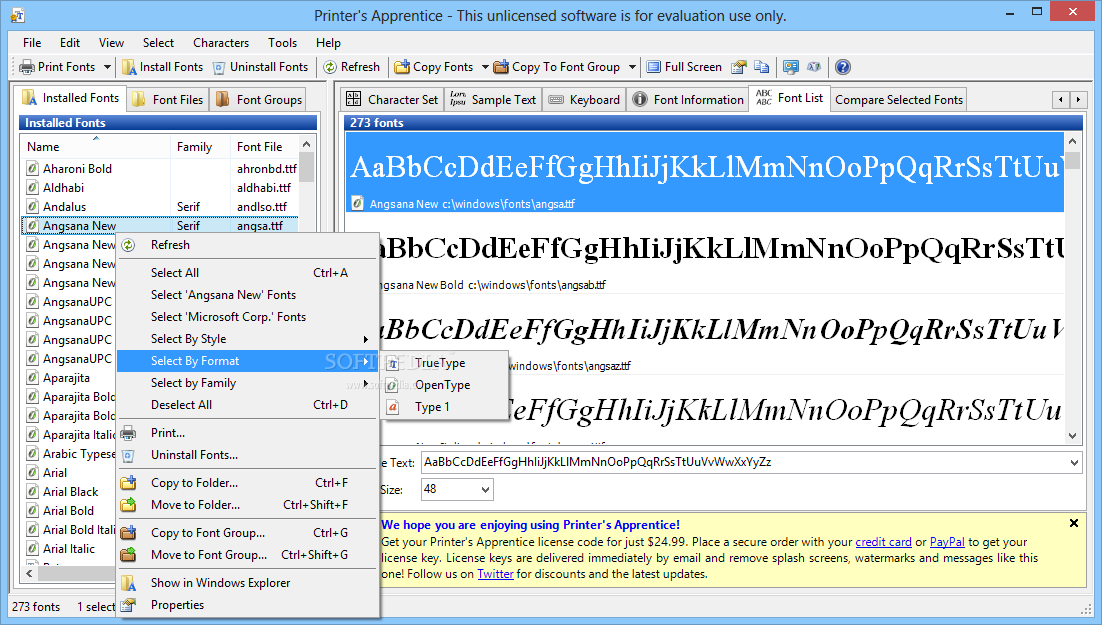
Task: Click the toolbar icon left of Help
Action: pyautogui.click(x=814, y=67)
